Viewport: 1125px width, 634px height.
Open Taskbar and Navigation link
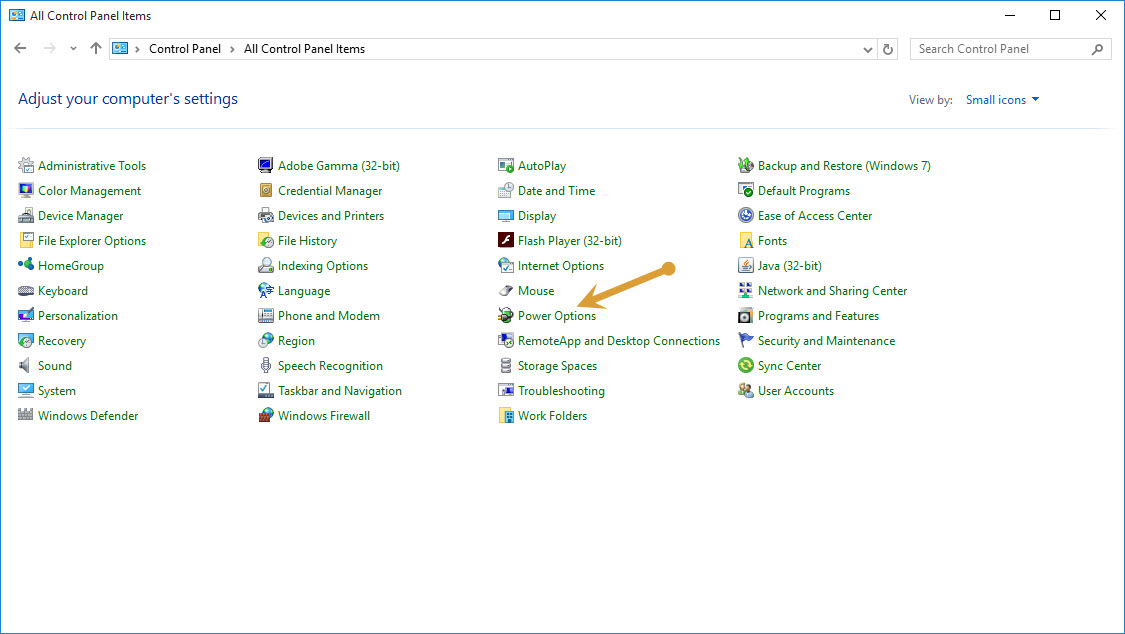coord(339,391)
